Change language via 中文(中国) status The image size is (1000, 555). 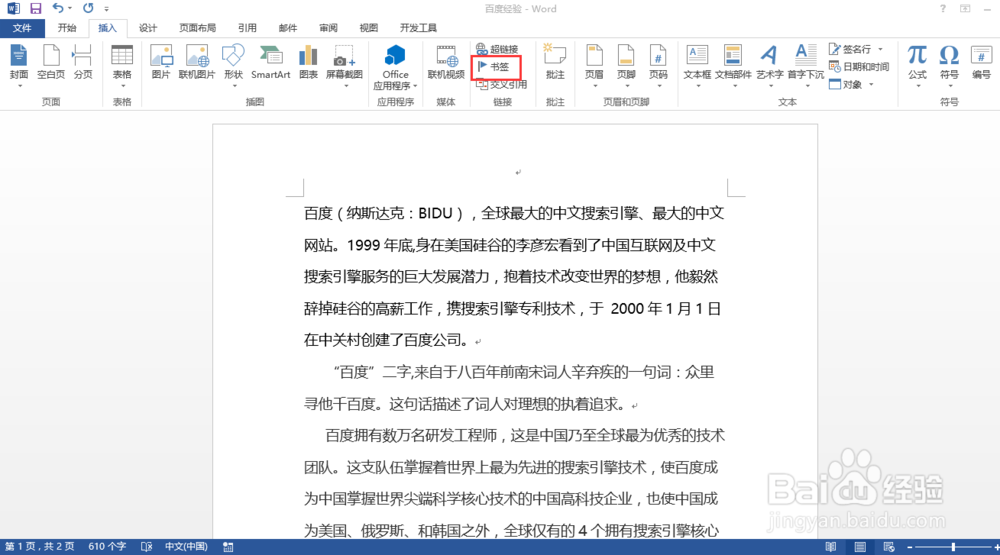[x=186, y=547]
